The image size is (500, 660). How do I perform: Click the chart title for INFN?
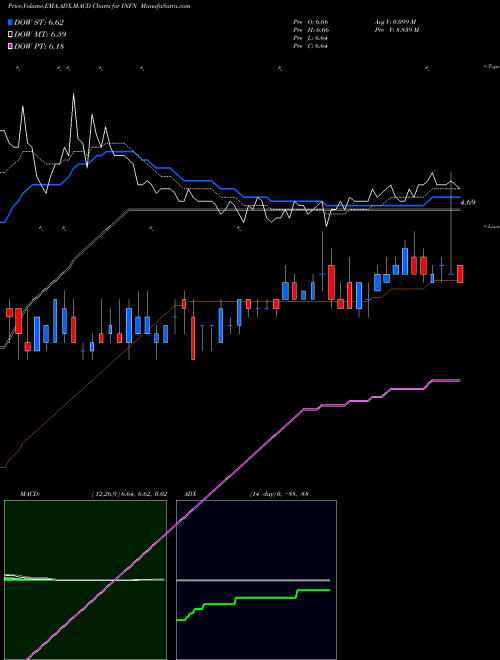[99, 6]
